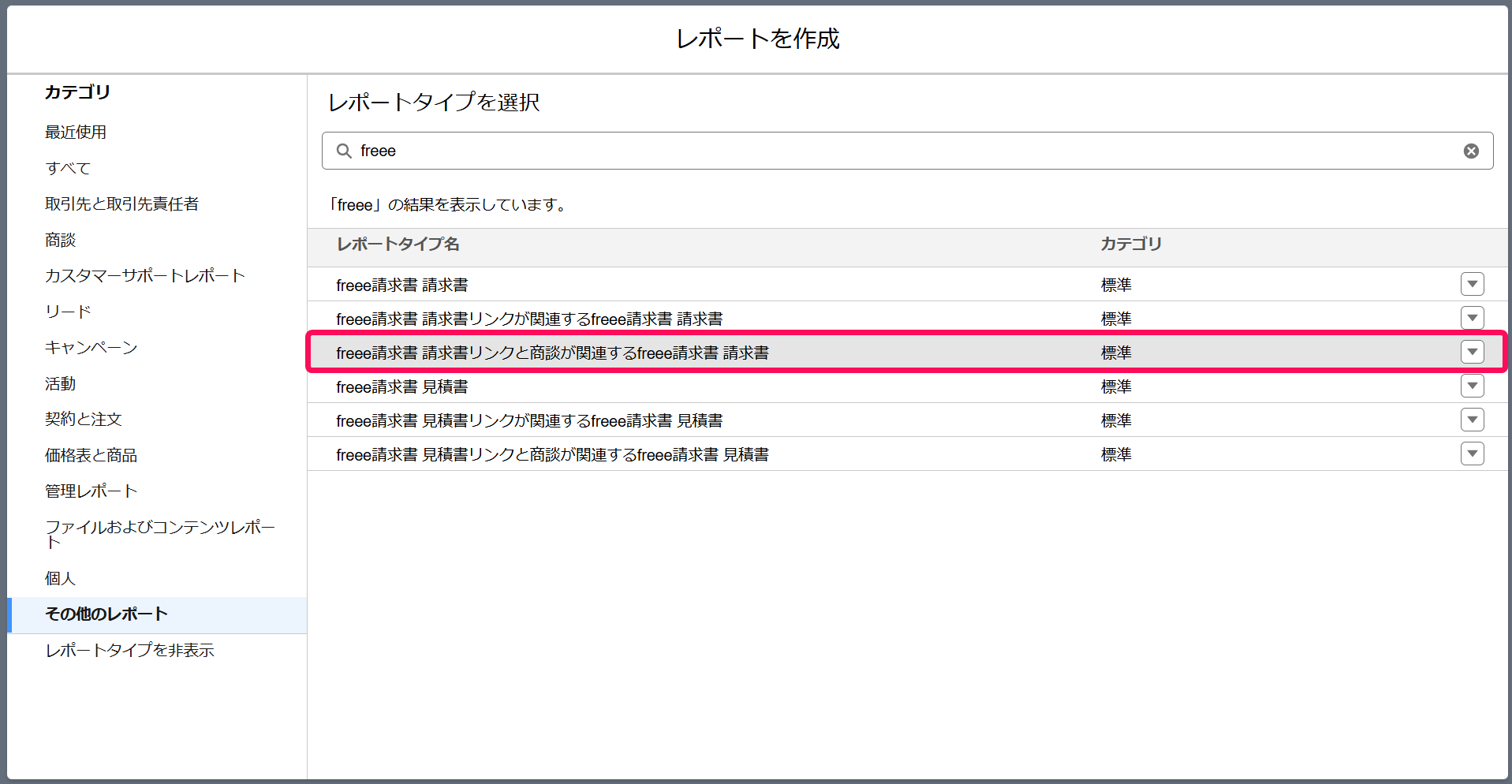Open dropdown for 見積書リンクと商談が関連する row
This screenshot has height=784, width=1512.
click(1472, 454)
